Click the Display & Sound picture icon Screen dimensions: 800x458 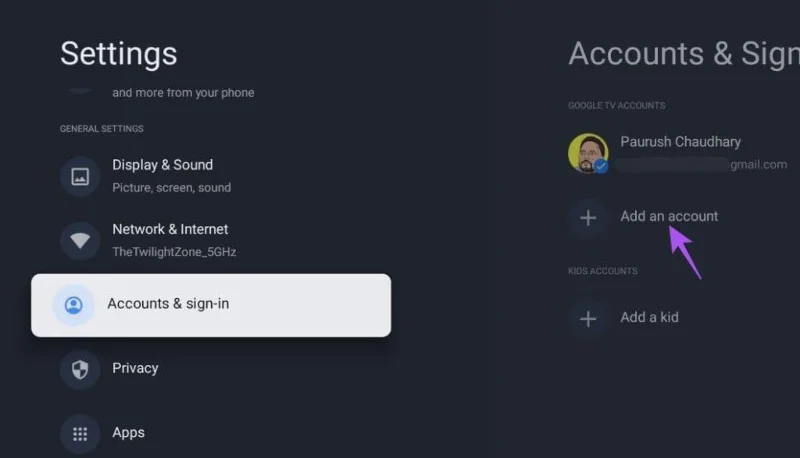point(80,176)
